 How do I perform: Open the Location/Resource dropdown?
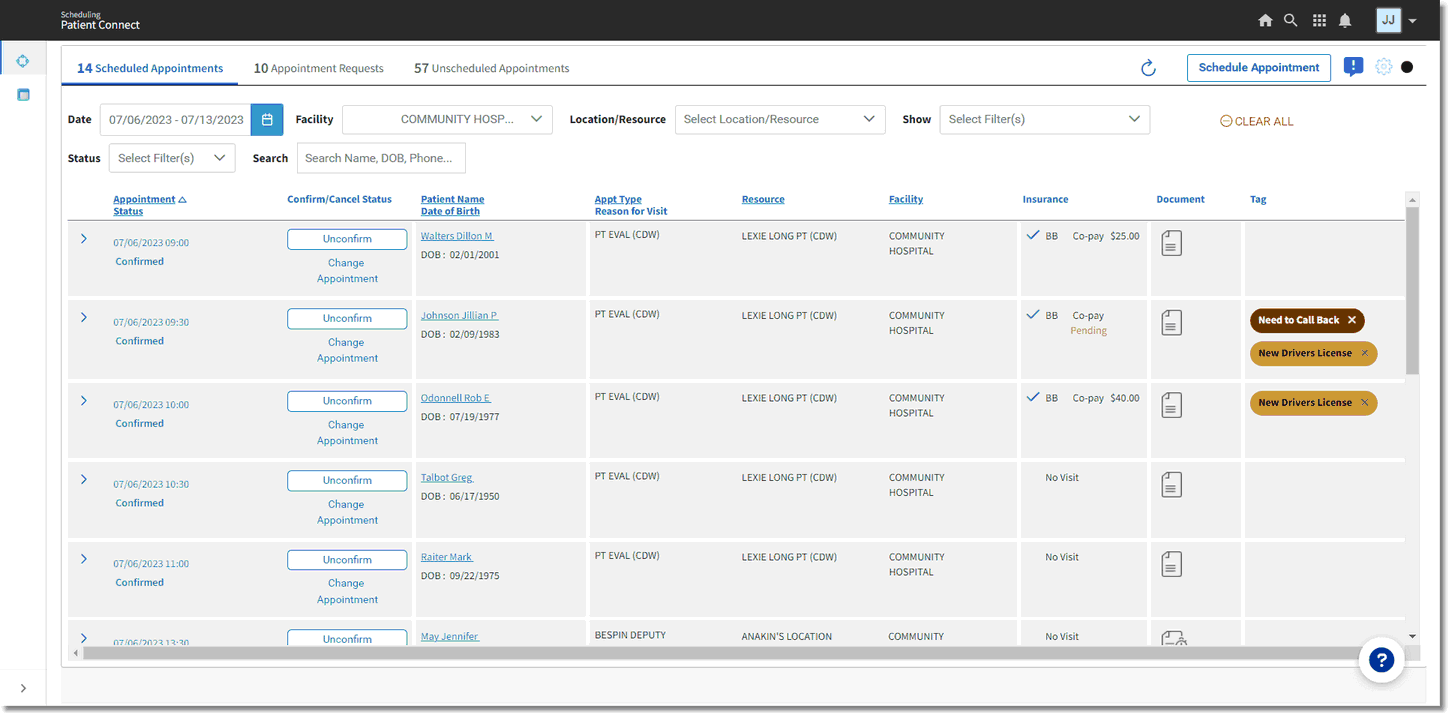(780, 119)
